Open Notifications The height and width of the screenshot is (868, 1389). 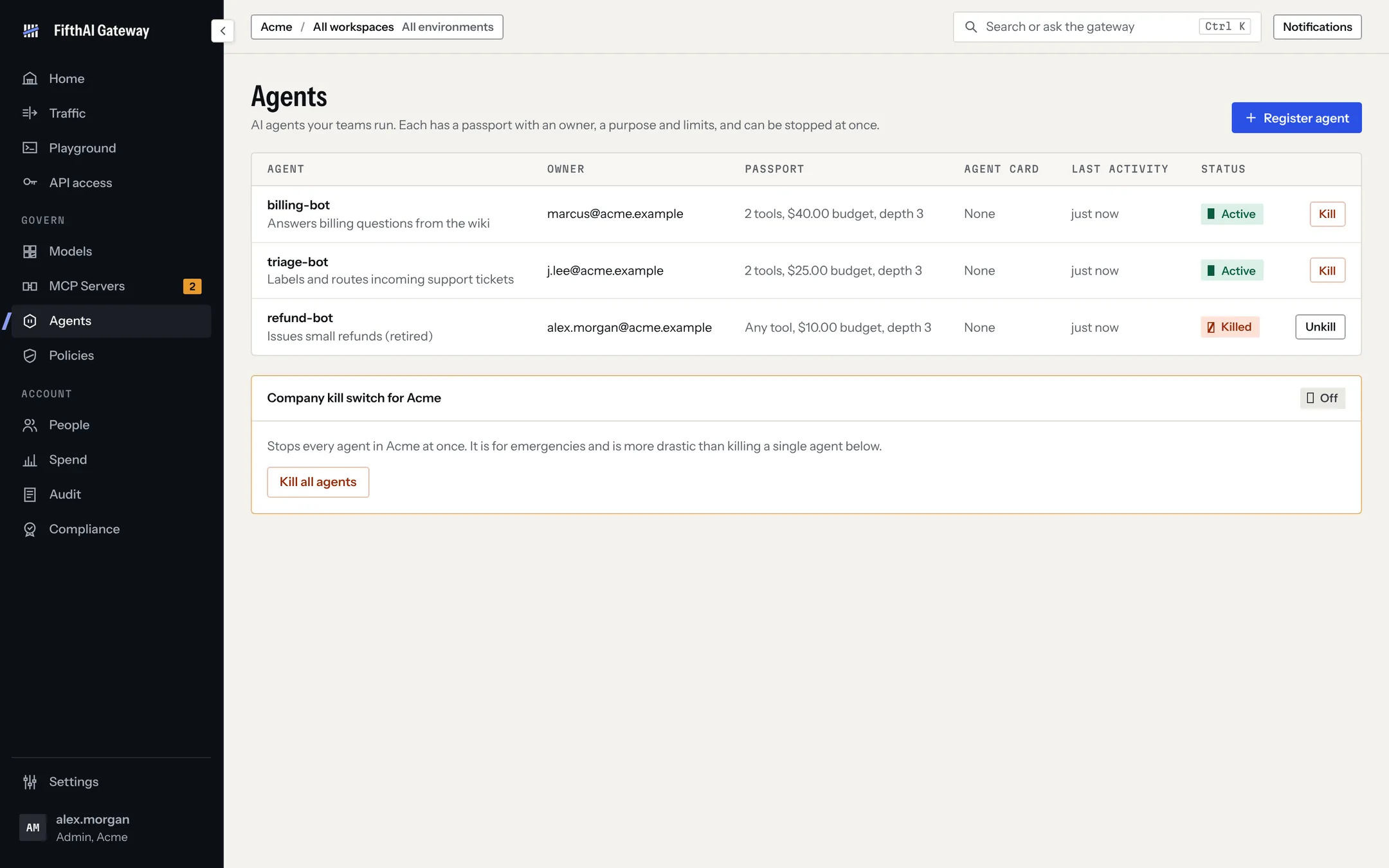click(x=1317, y=27)
